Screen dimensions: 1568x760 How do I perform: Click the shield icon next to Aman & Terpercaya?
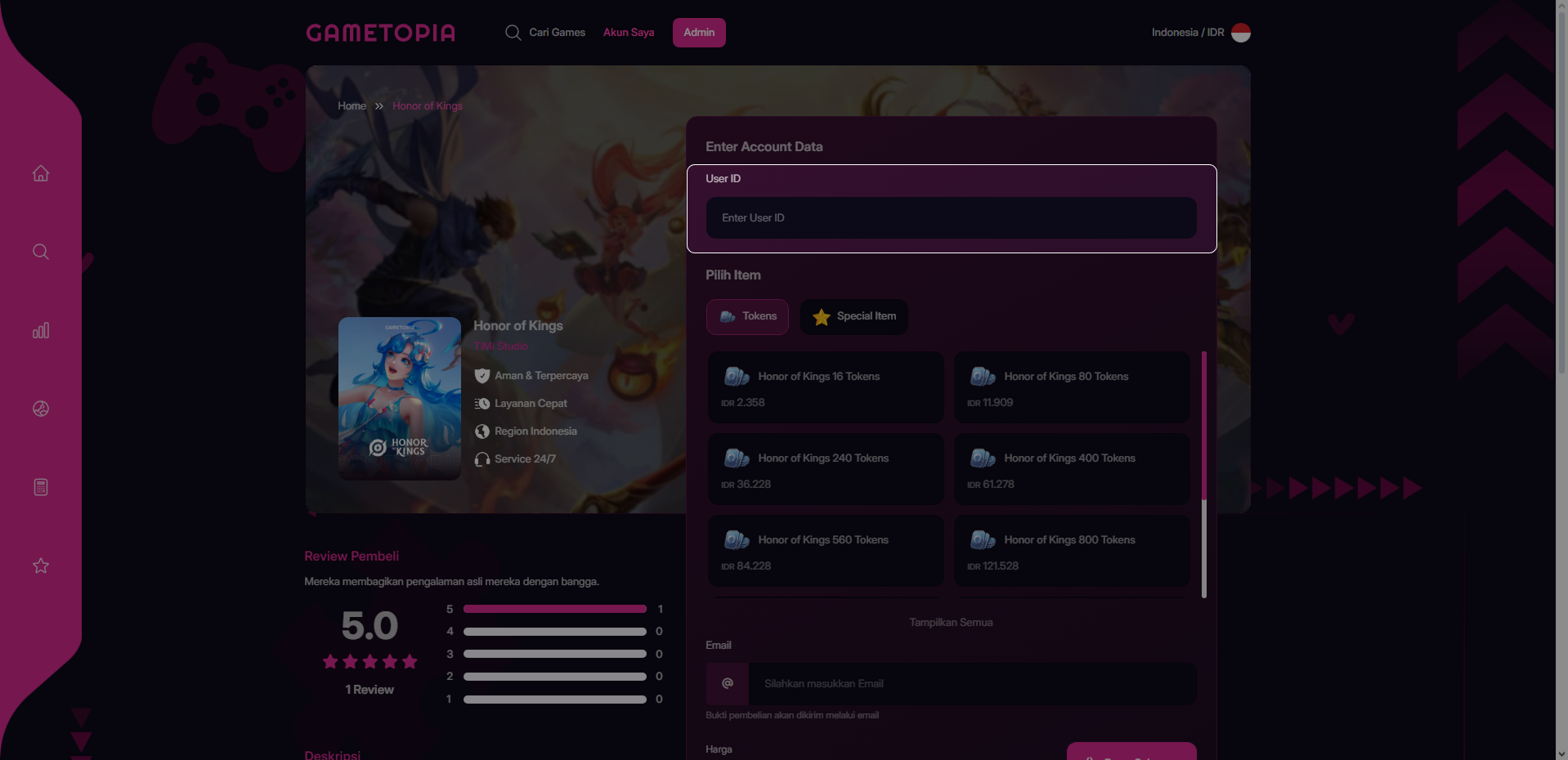pos(482,376)
